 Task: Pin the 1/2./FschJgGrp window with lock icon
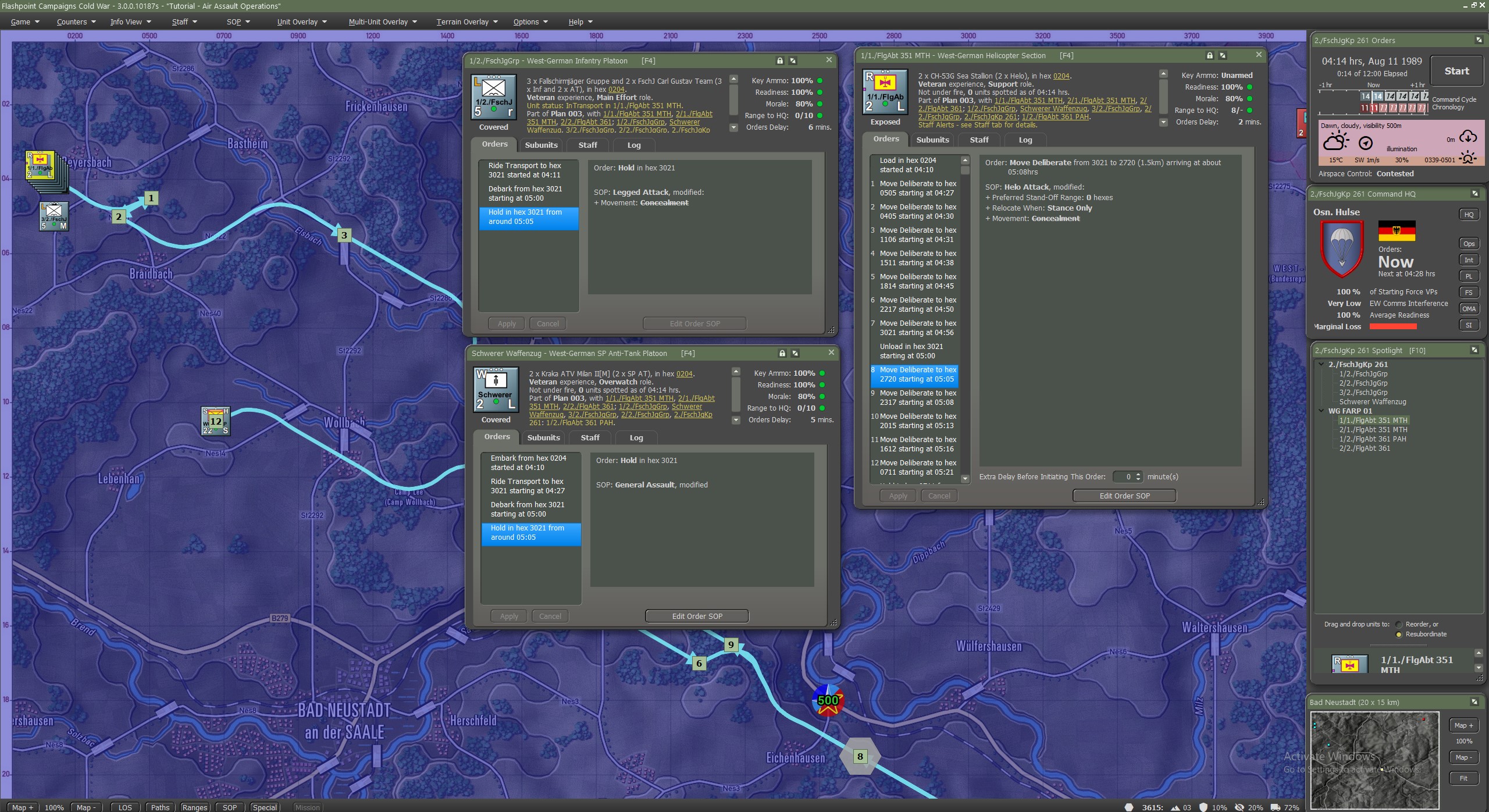[779, 60]
